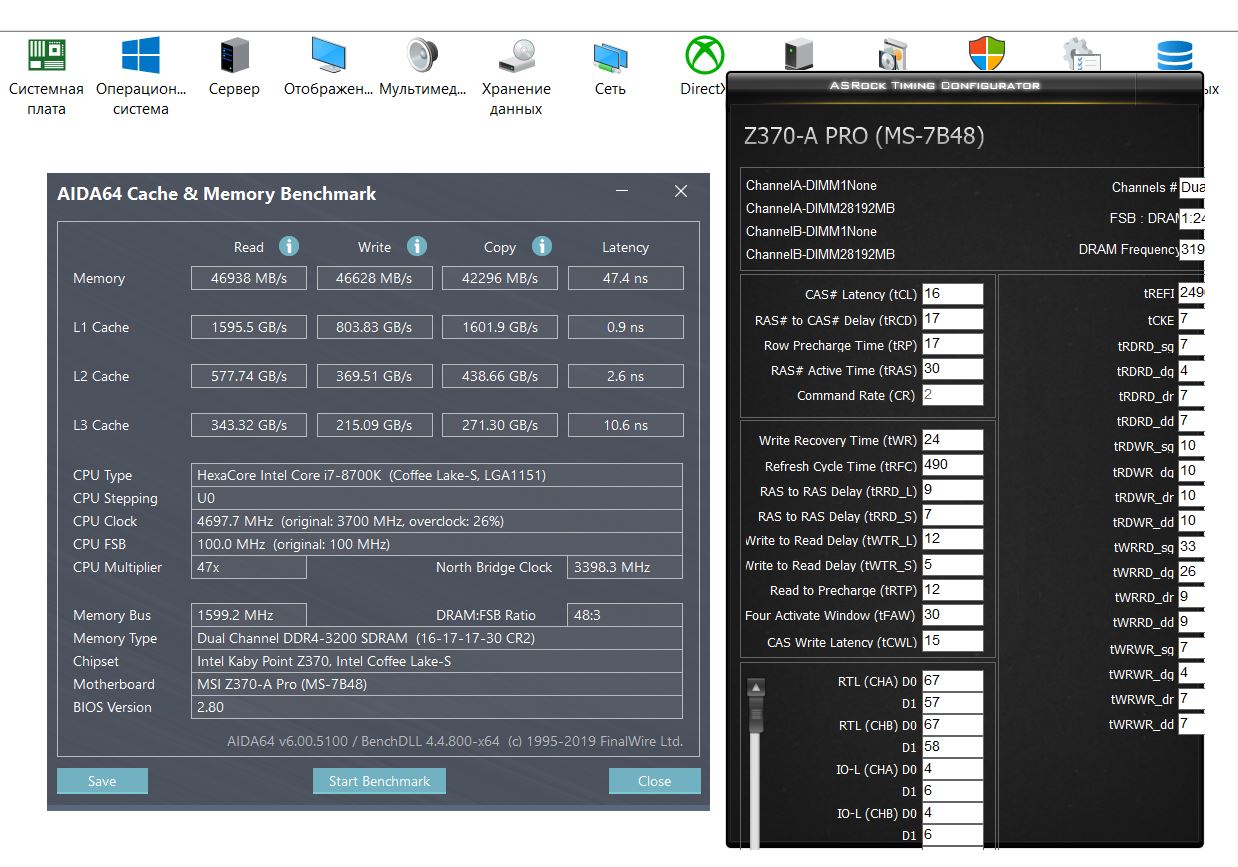The height and width of the screenshot is (867, 1238).
Task: Open the DirectX Xbox icon
Action: pos(704,55)
